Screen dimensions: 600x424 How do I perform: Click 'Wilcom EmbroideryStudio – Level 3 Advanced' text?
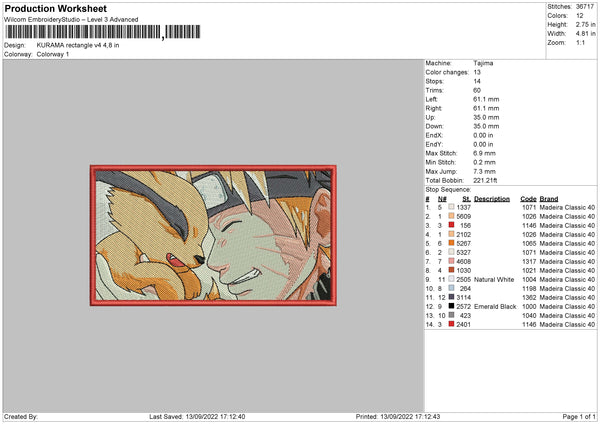pos(71,20)
